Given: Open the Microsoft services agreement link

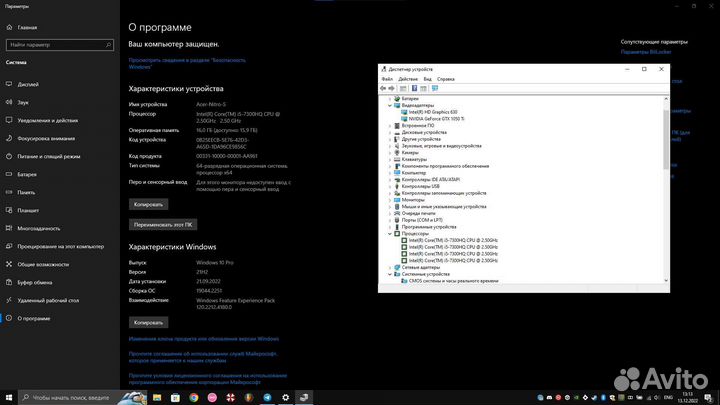Looking at the screenshot, I should coord(203,357).
